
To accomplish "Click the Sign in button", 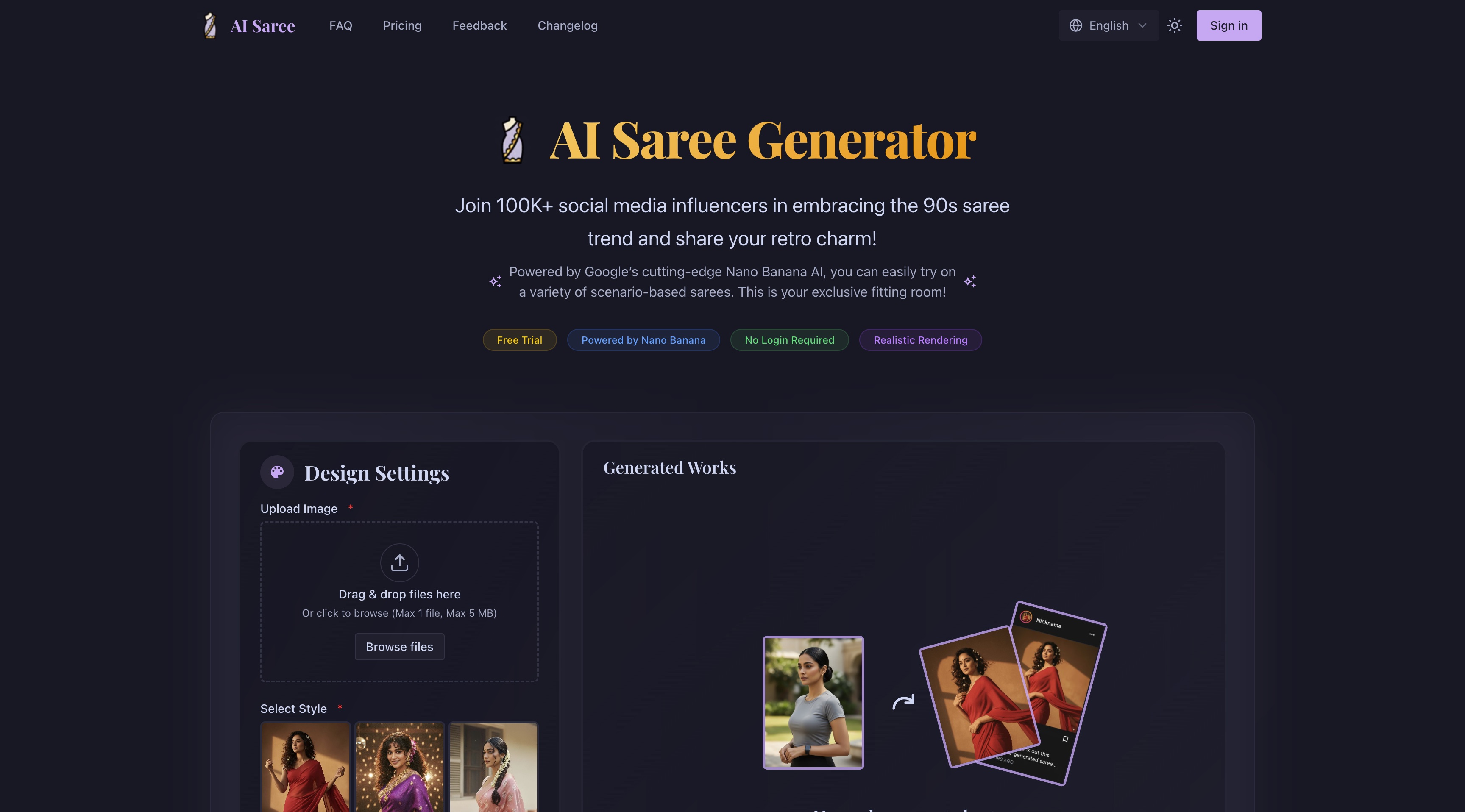I will coord(1228,25).
